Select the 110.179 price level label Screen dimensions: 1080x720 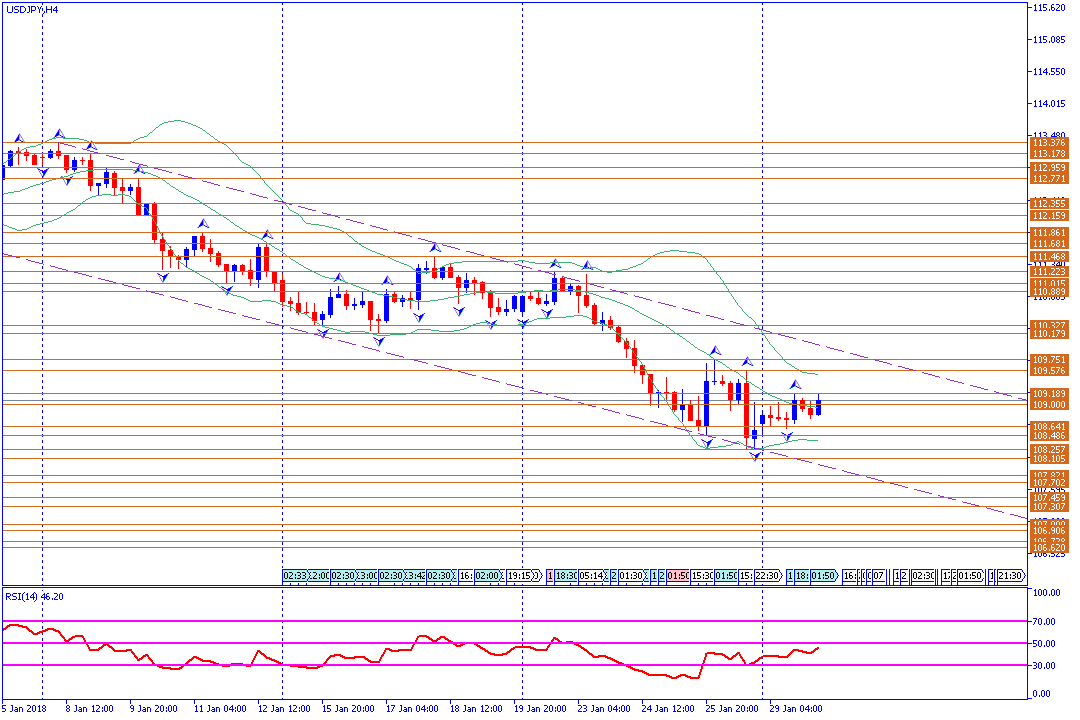[1049, 334]
